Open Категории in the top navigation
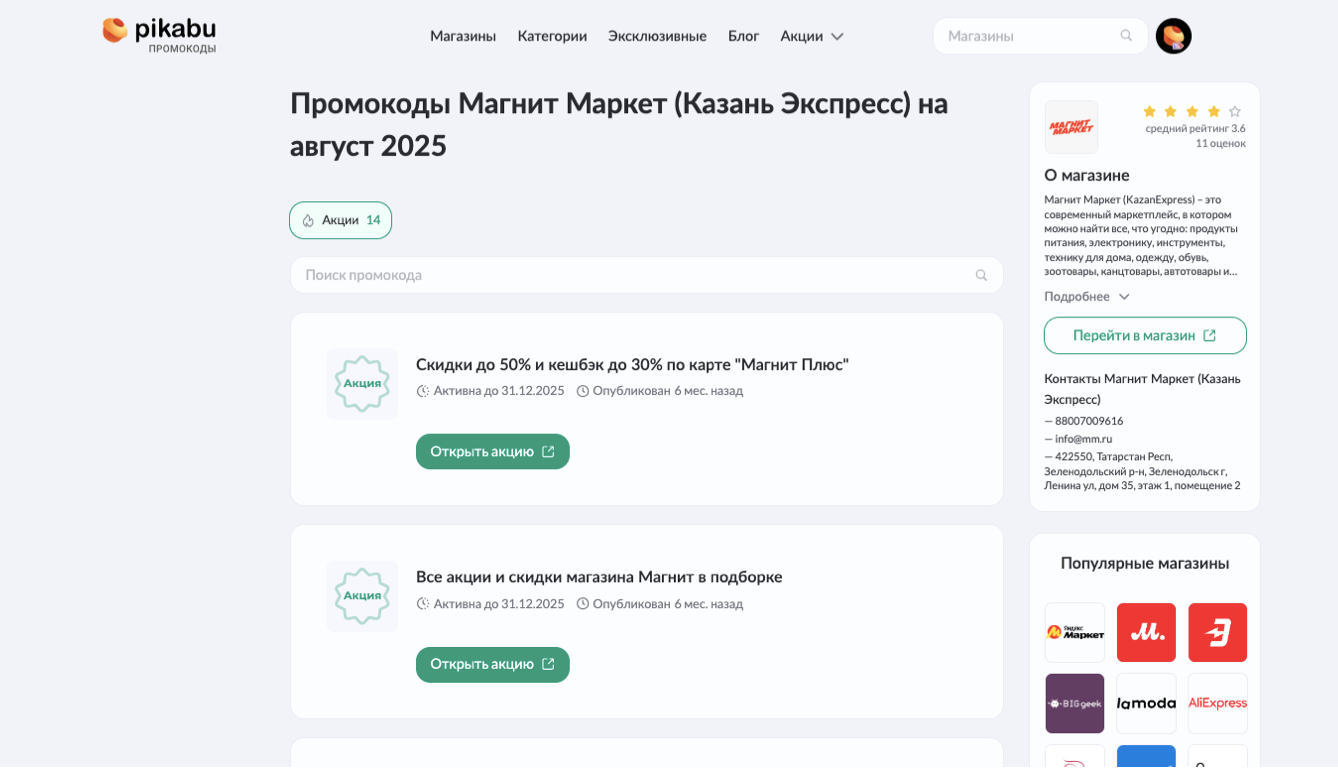This screenshot has height=768, width=1338. [552, 36]
